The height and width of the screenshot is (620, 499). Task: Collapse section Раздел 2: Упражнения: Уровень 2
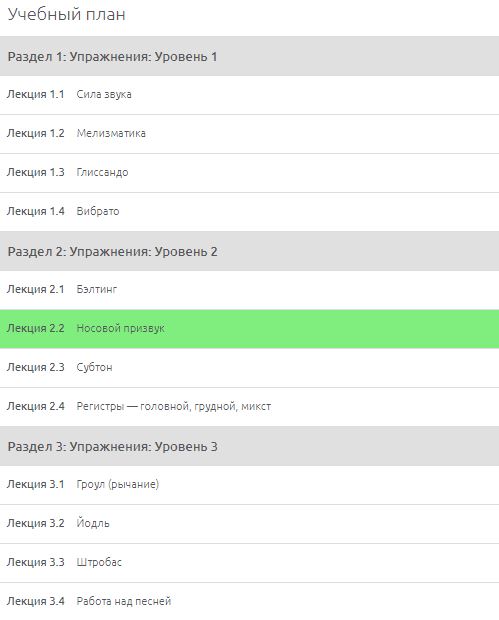[x=250, y=251]
